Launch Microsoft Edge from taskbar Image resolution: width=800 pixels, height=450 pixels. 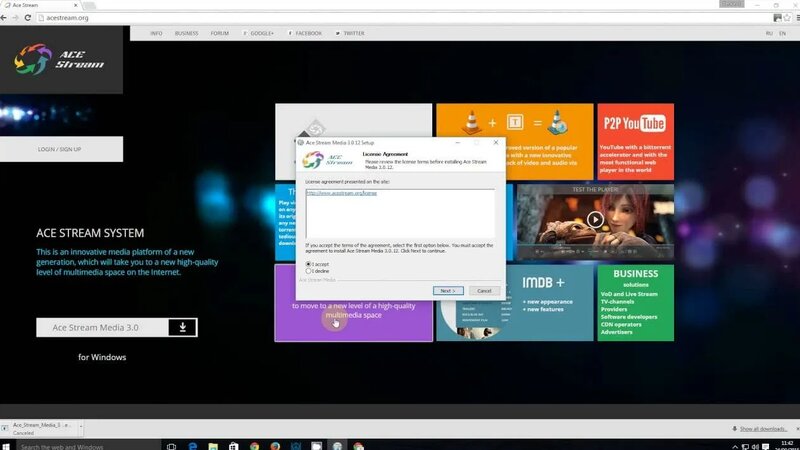tap(192, 446)
